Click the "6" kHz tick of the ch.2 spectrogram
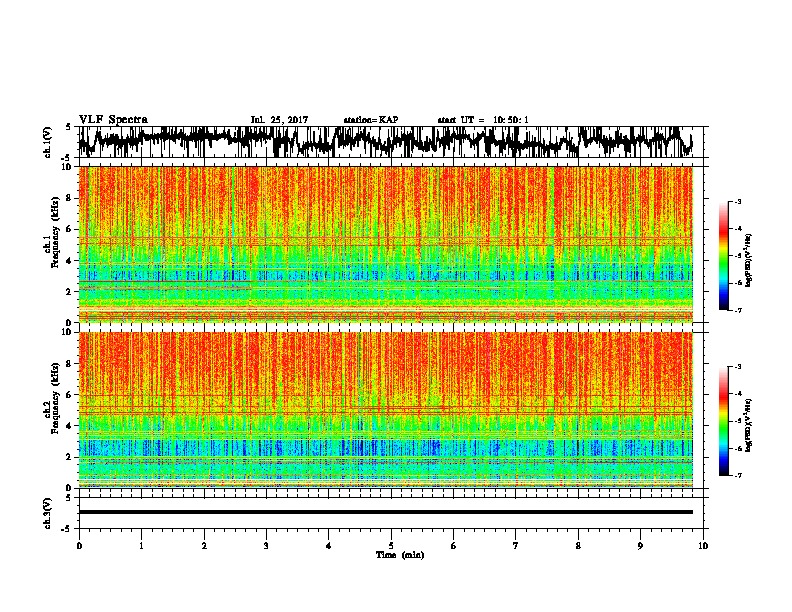Viewport: 792px width, 612px height. point(69,395)
